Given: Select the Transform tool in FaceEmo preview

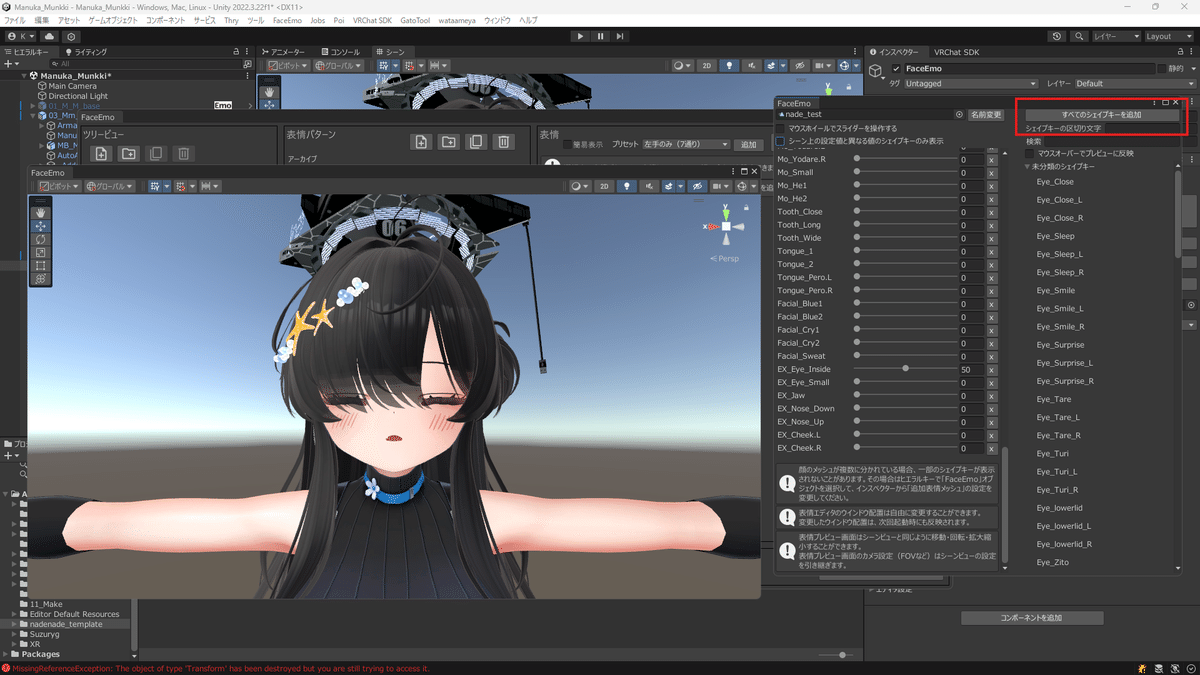Looking at the screenshot, I should [41, 279].
